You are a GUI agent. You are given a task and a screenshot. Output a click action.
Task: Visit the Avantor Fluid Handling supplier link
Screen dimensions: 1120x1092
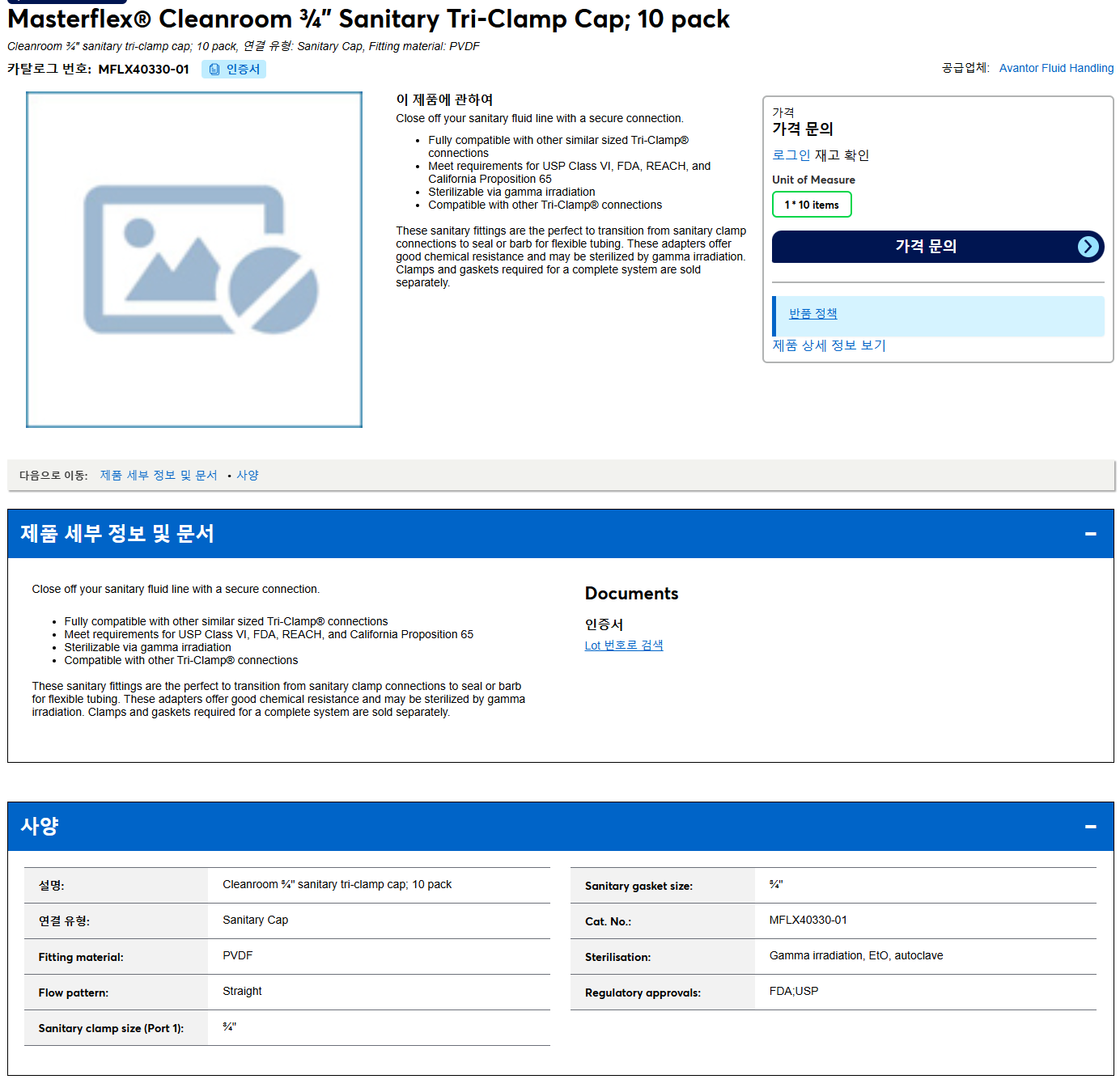(1056, 68)
